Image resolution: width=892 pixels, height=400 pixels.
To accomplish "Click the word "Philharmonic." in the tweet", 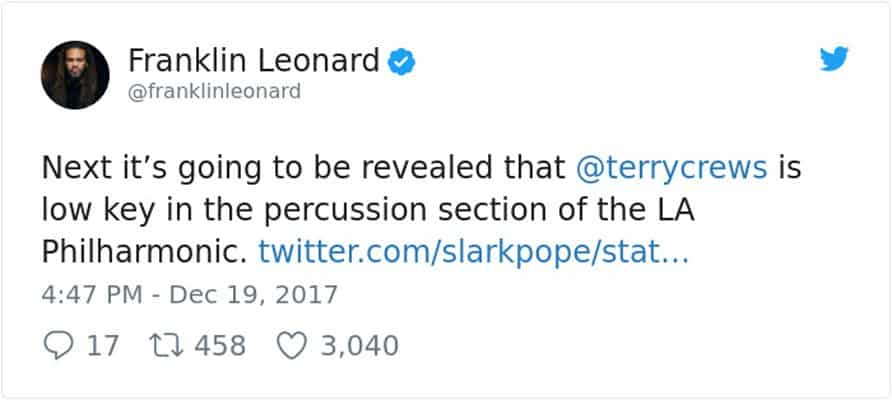I will click(144, 252).
